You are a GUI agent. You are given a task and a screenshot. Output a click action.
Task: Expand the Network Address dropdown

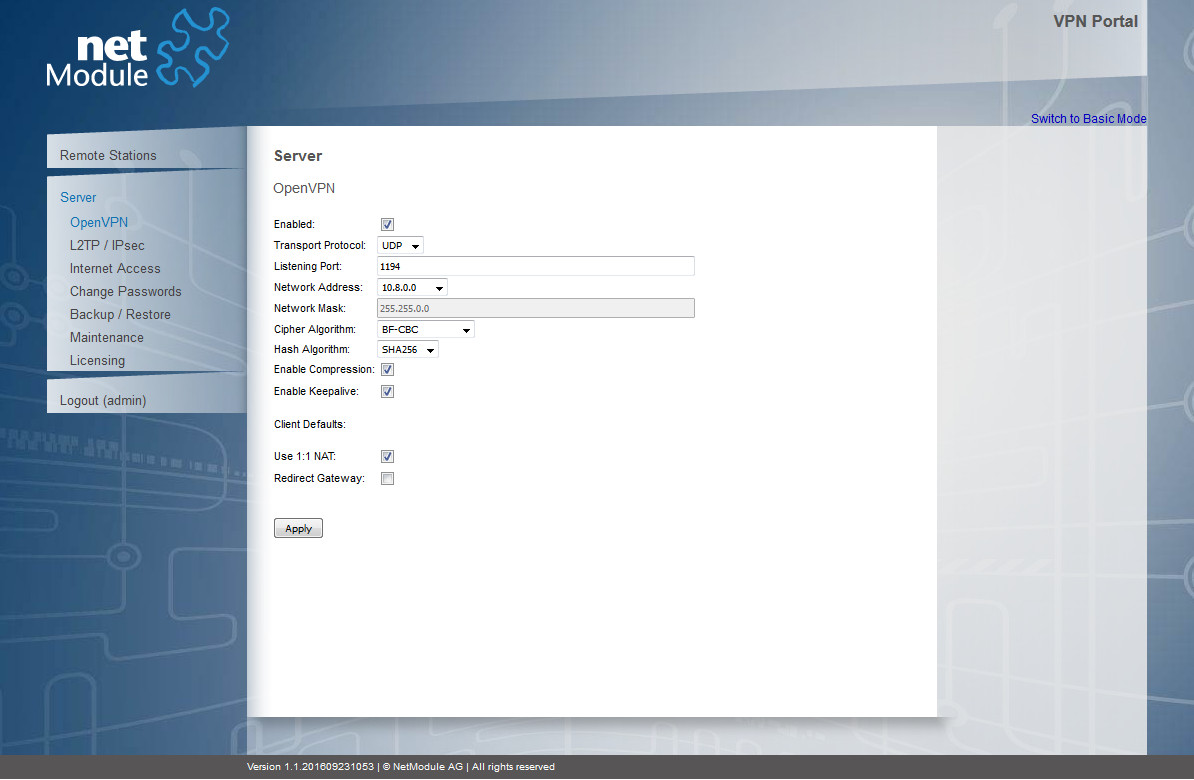(x=413, y=288)
